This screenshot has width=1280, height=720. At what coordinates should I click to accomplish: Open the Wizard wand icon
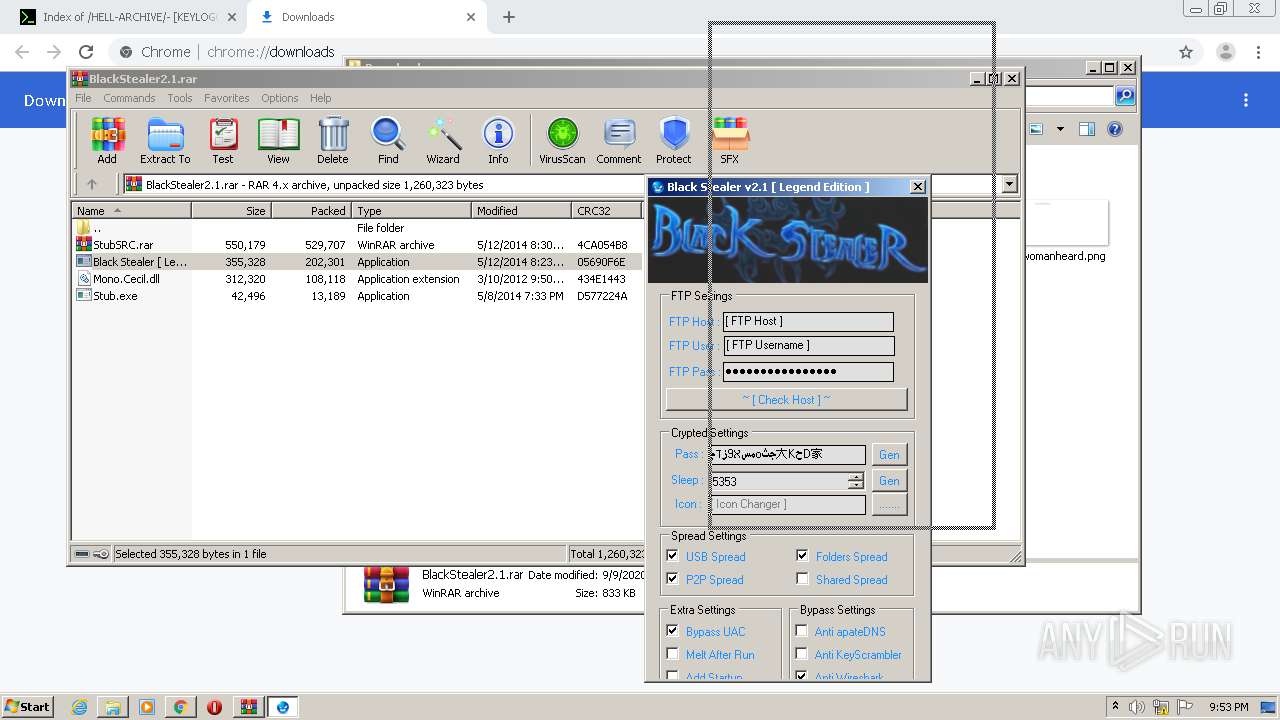[443, 140]
